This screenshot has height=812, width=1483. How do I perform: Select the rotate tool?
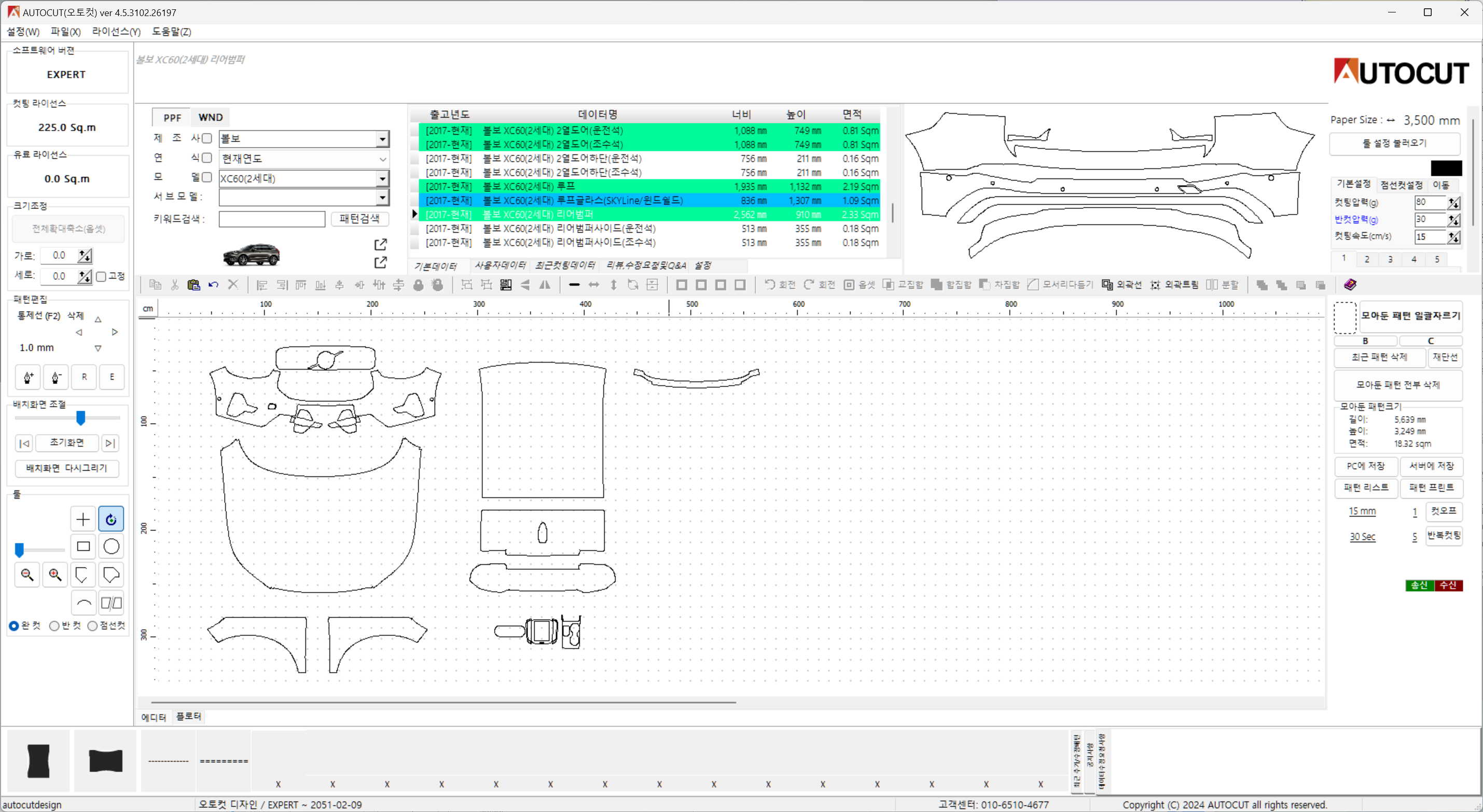(x=111, y=519)
